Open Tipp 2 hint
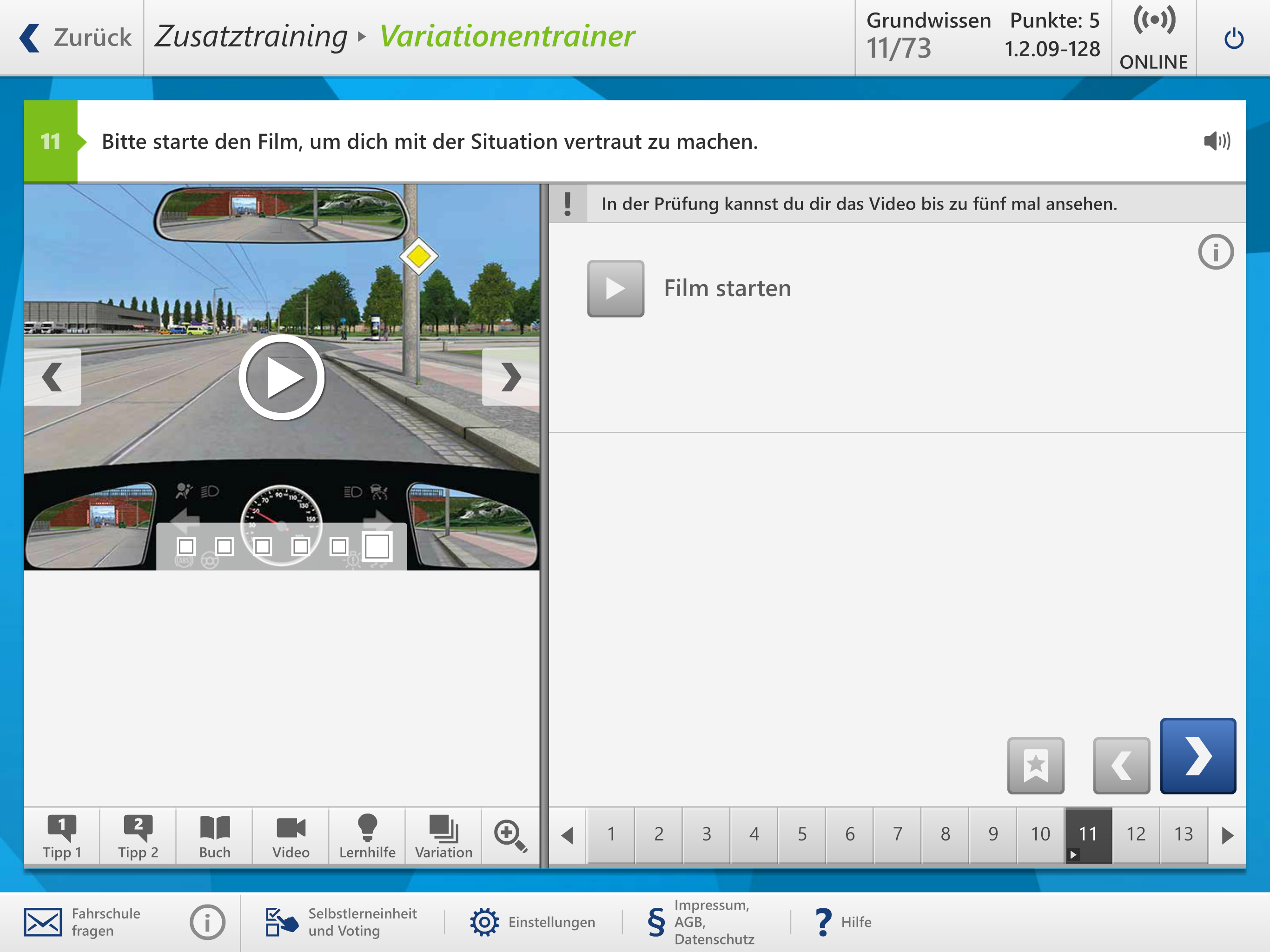This screenshot has height=952, width=1270. 138,835
